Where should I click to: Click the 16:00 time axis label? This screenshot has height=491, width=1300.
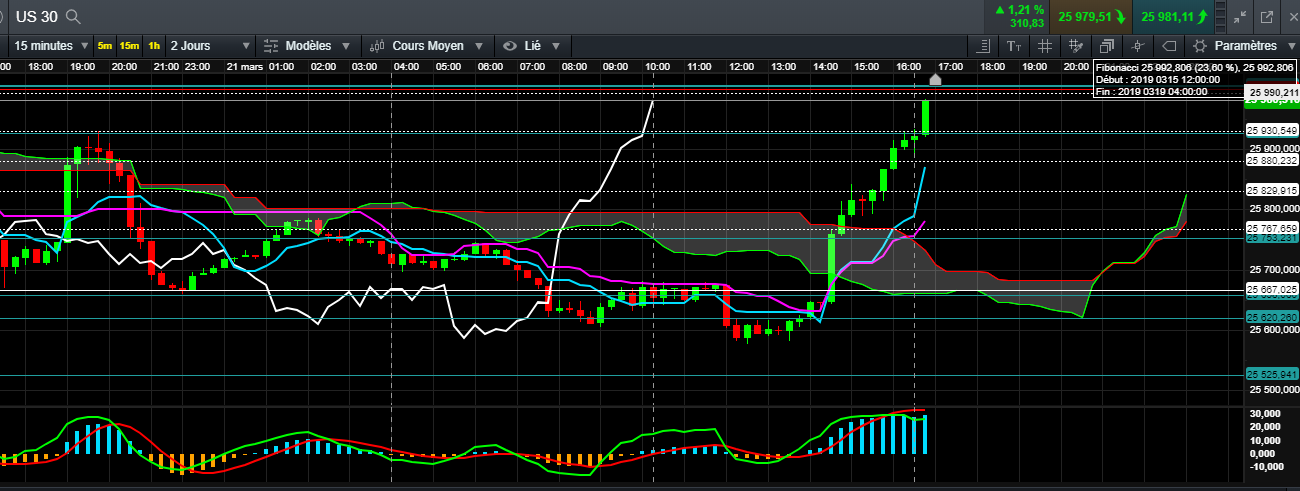point(909,66)
